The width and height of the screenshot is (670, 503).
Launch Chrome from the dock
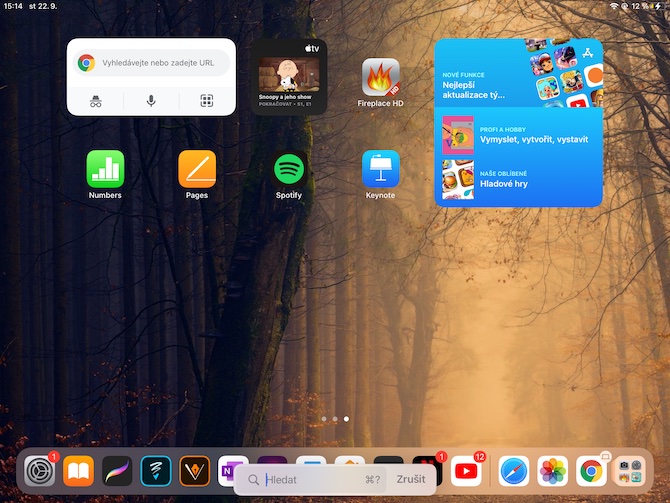tap(591, 471)
